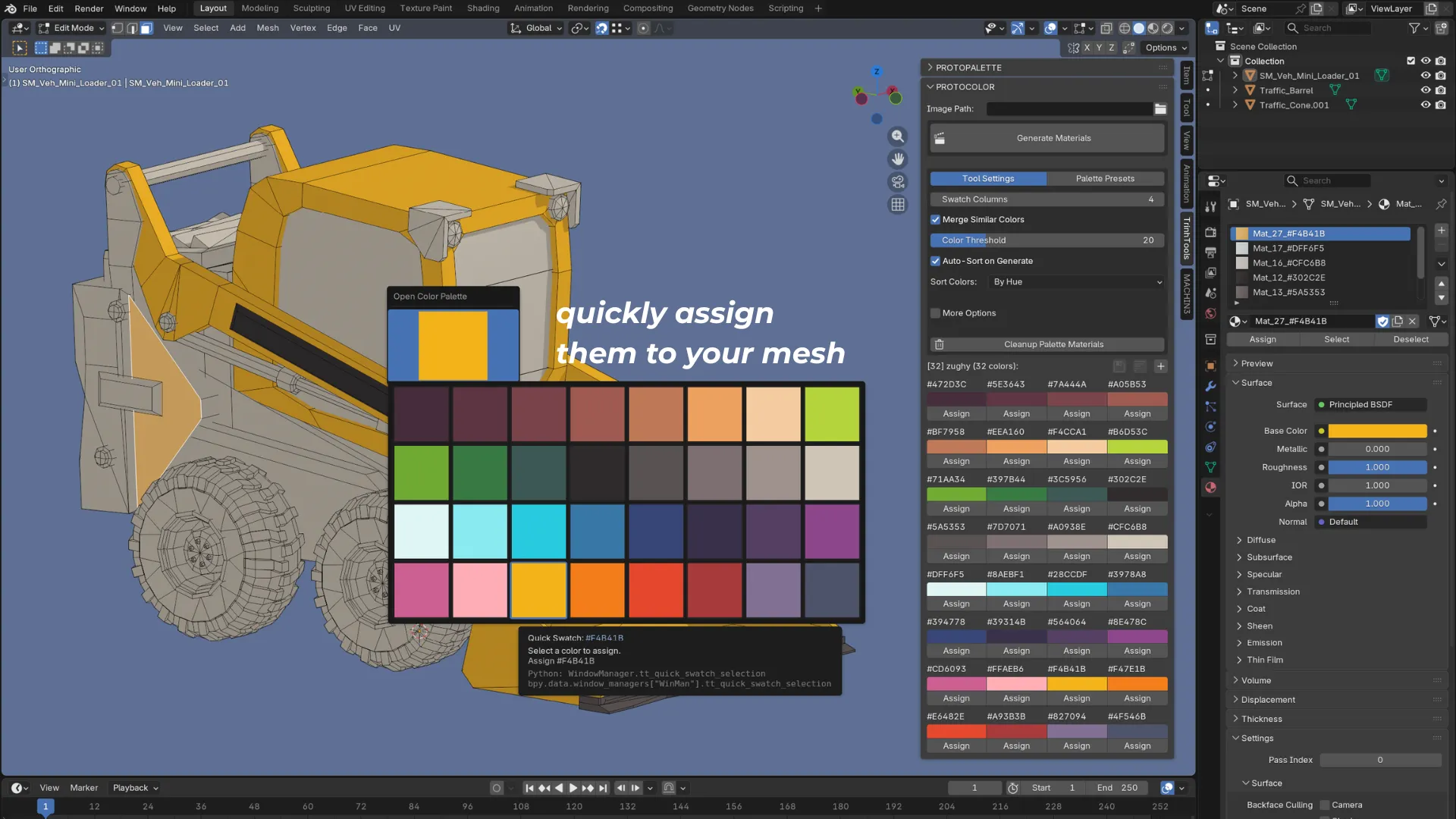Switch to the Palette Presets tab
The height and width of the screenshot is (819, 1456).
1105,179
